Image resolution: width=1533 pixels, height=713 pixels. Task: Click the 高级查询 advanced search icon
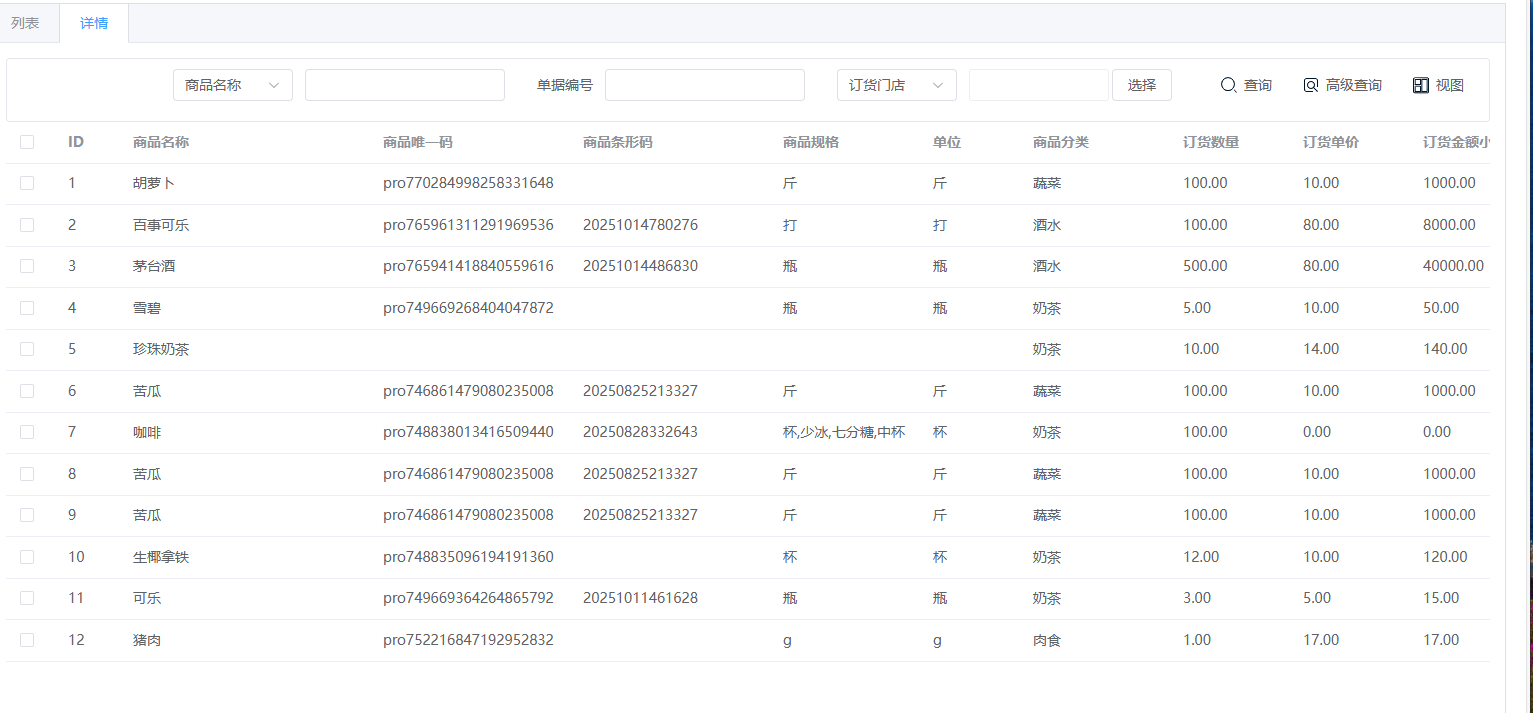1311,86
